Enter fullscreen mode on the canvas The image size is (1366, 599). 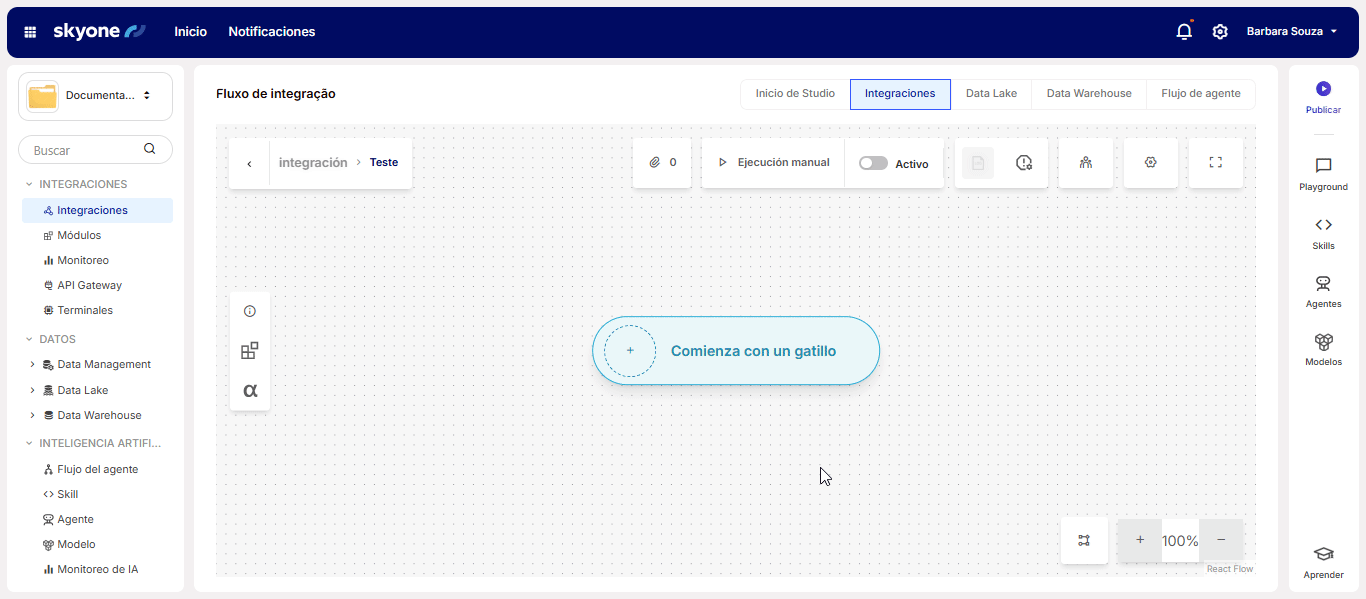tap(1216, 162)
